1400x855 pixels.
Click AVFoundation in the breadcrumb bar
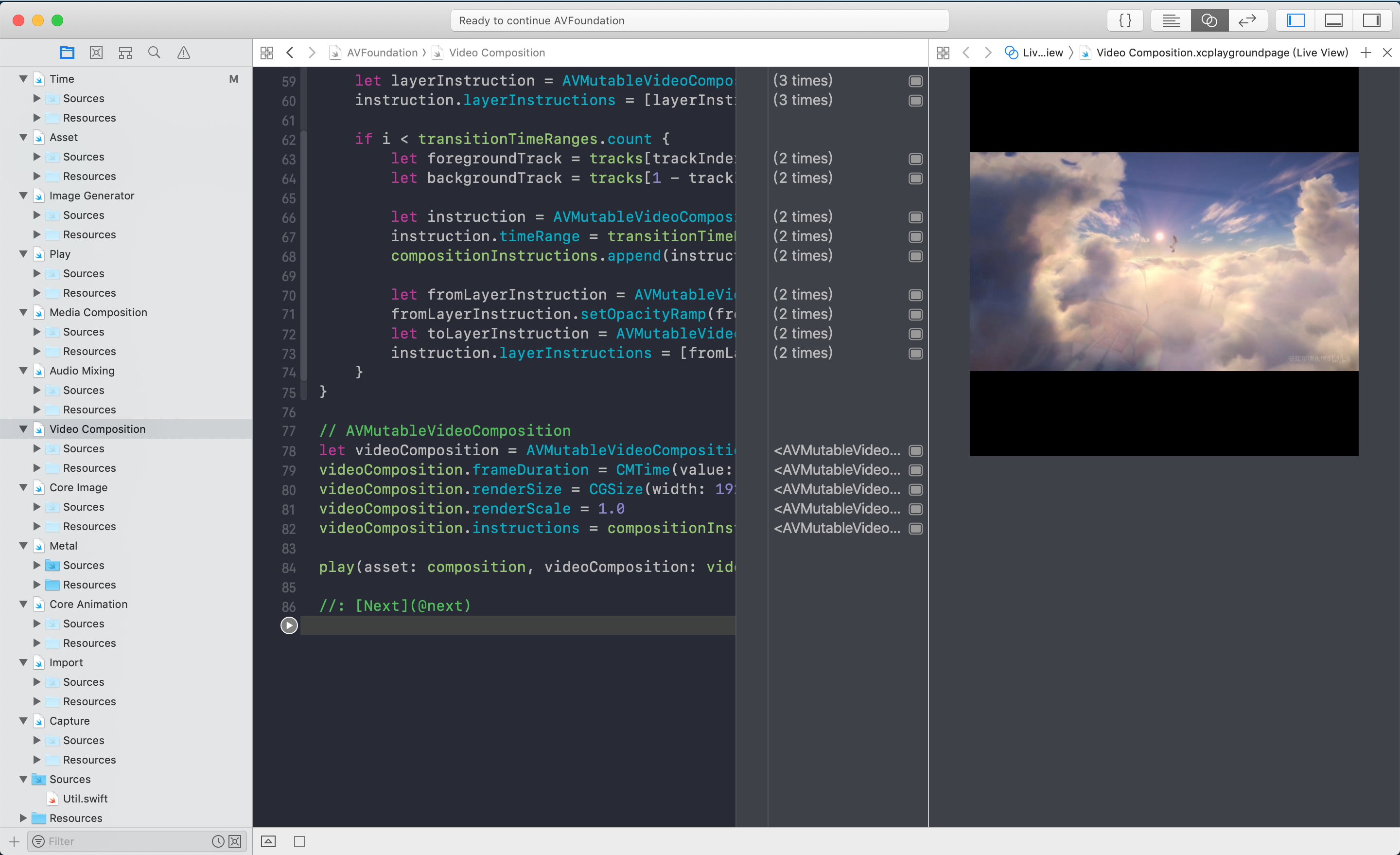tap(382, 53)
